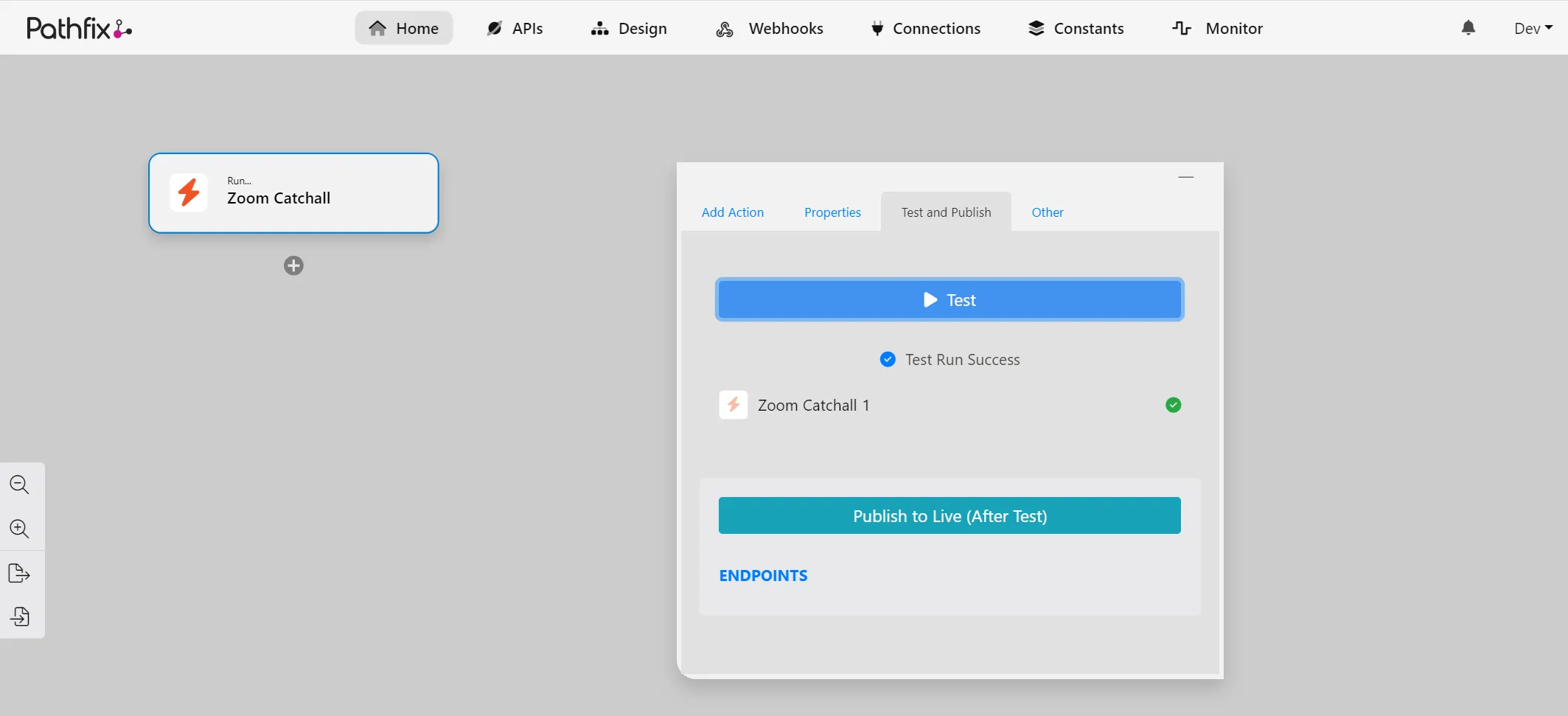
Task: Click the lightning icon on the Zoom Catchall node
Action: tap(189, 192)
